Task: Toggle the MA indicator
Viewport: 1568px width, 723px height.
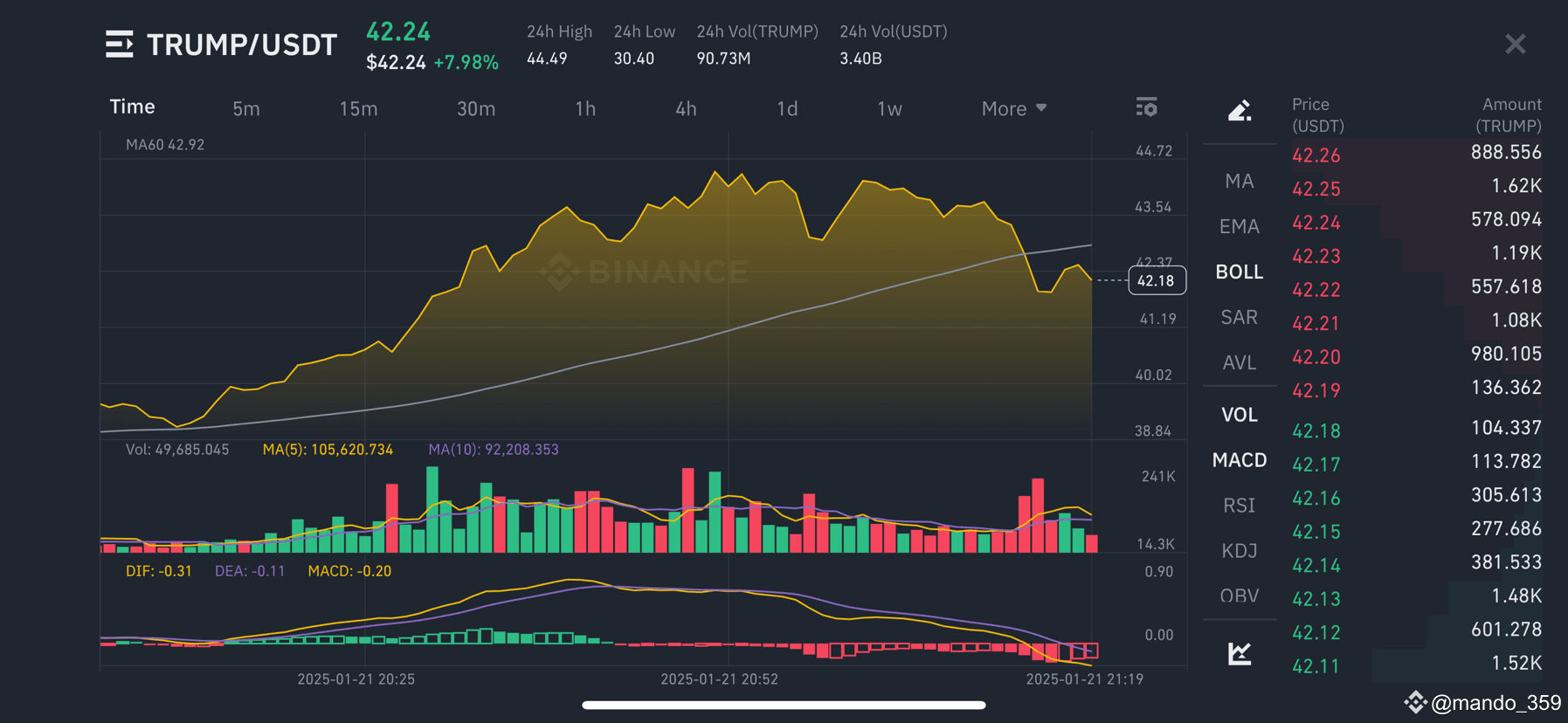Action: 1240,181
